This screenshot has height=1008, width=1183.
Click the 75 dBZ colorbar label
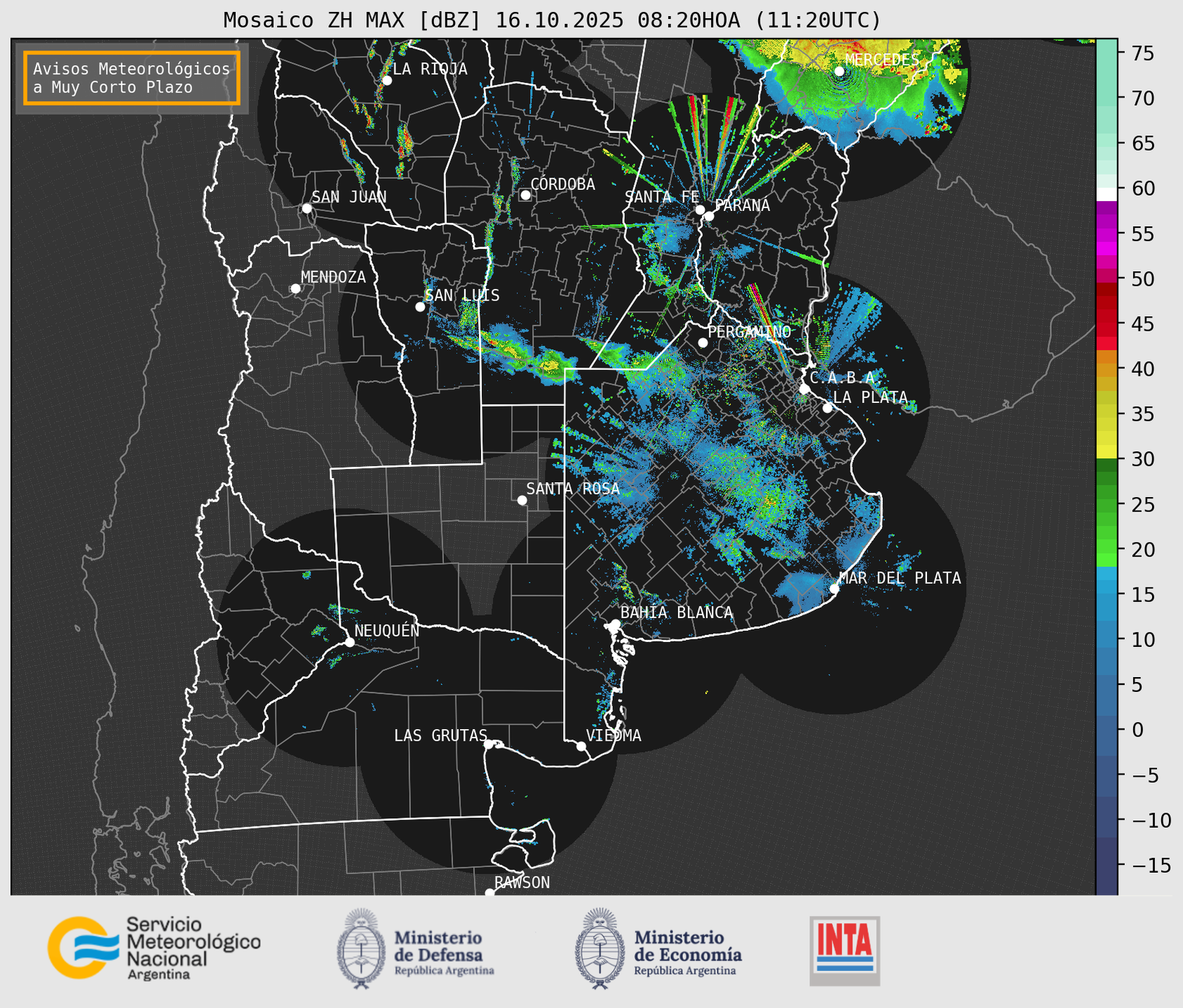tap(1142, 53)
